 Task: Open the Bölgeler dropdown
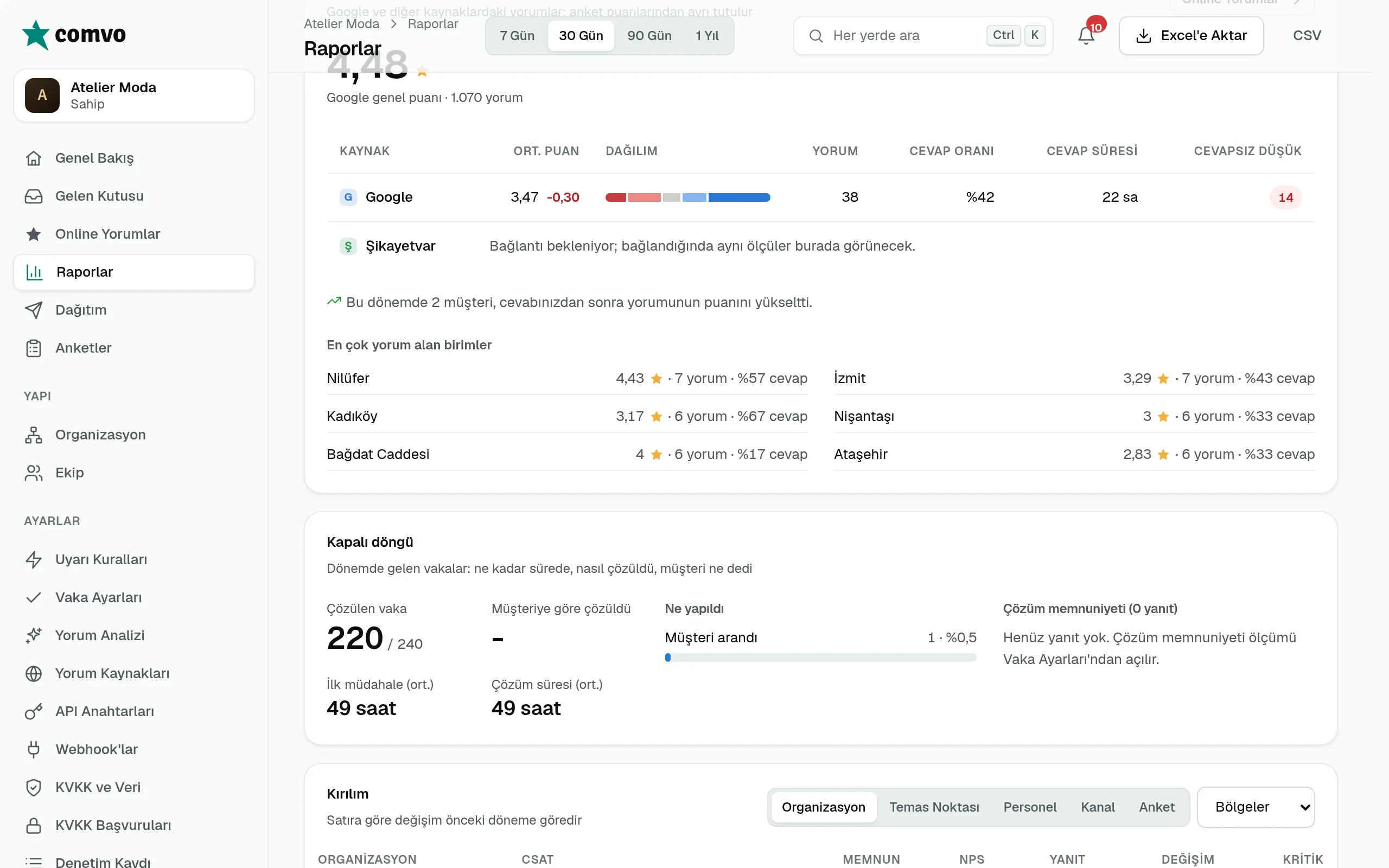(x=1256, y=807)
